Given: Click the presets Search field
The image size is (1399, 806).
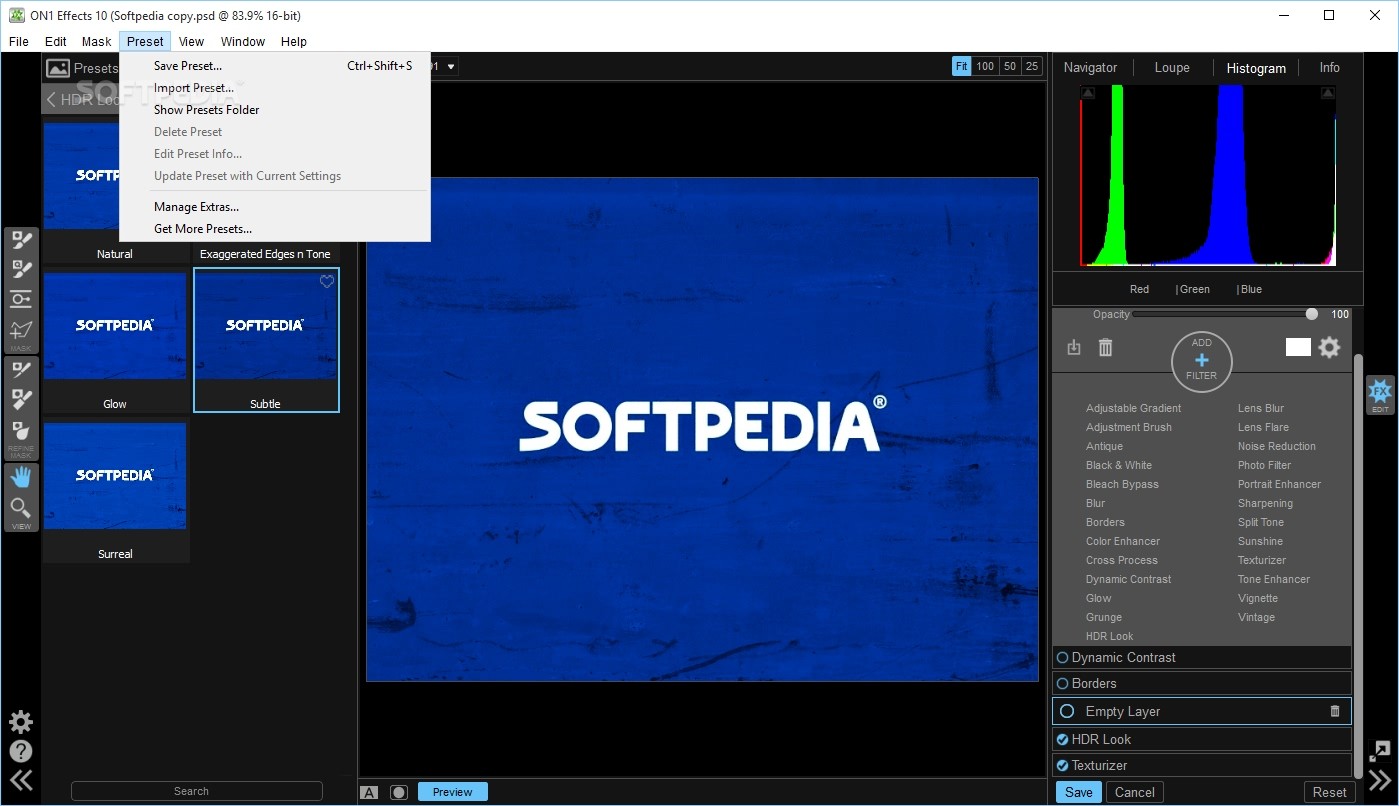Looking at the screenshot, I should 196,791.
